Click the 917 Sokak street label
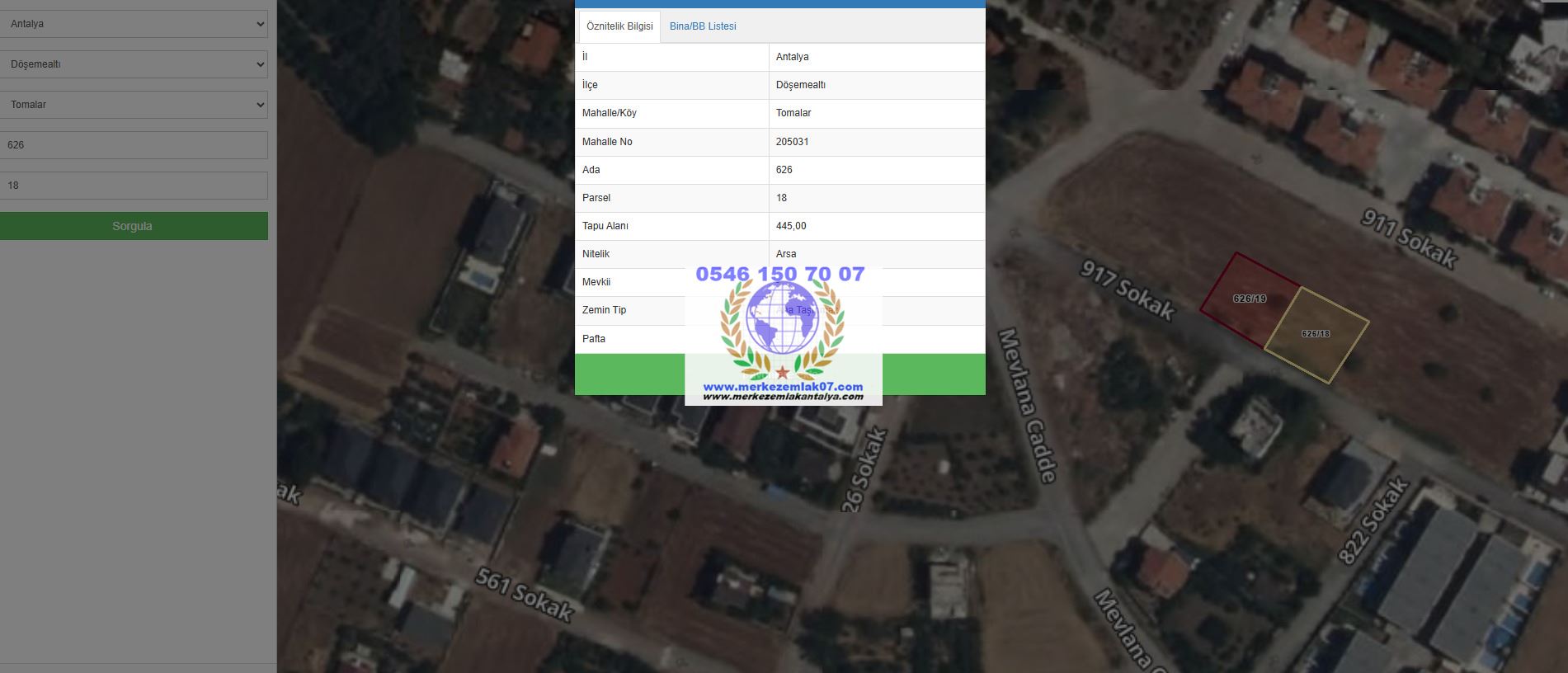 click(1128, 290)
